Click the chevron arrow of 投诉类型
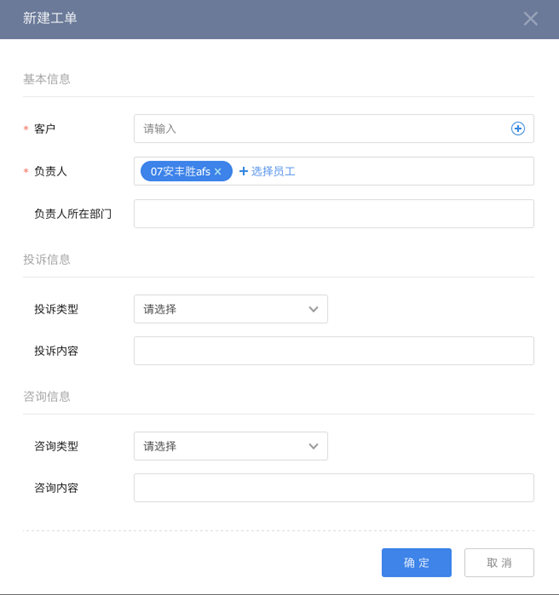The width and height of the screenshot is (559, 595). pos(313,309)
